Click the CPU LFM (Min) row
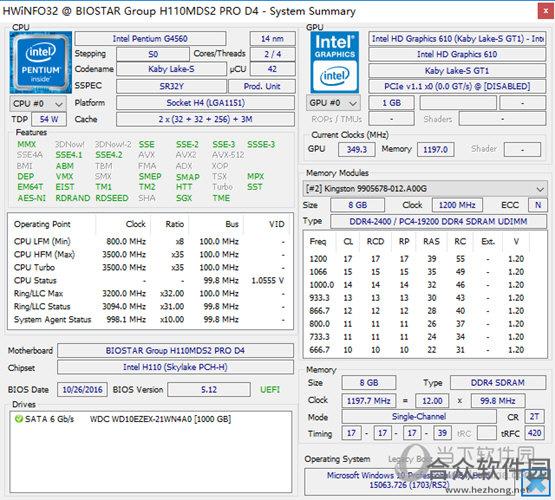The width and height of the screenshot is (555, 500). coord(150,241)
